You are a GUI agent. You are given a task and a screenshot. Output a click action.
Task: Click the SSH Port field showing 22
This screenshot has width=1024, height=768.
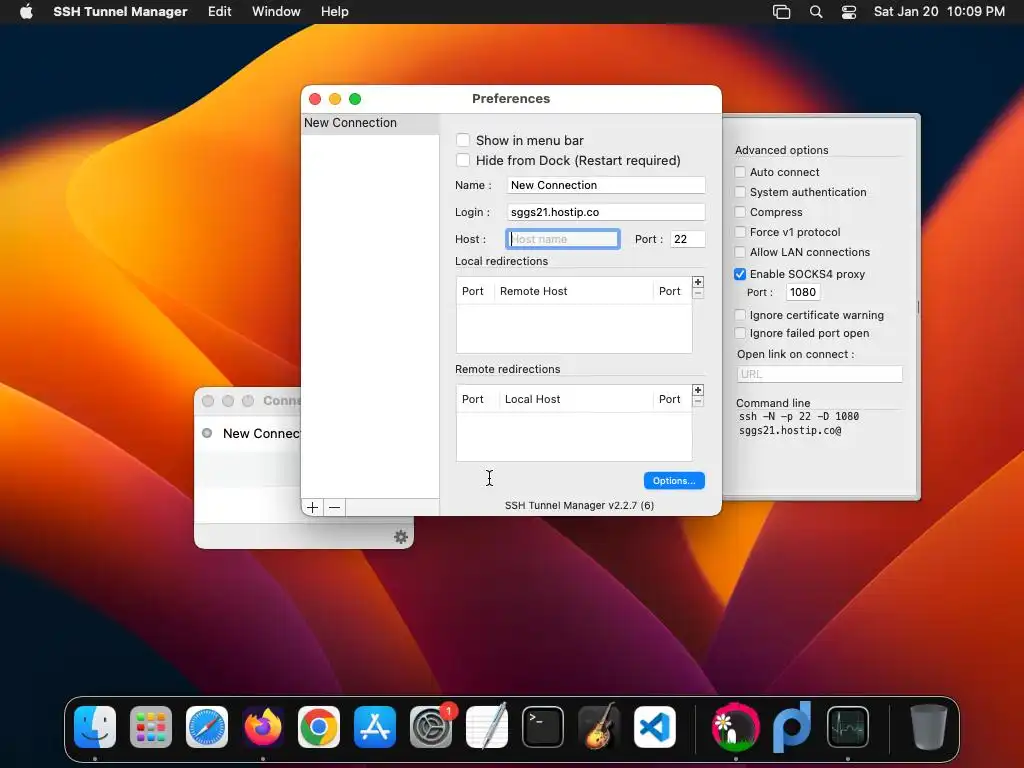pyautogui.click(x=688, y=239)
